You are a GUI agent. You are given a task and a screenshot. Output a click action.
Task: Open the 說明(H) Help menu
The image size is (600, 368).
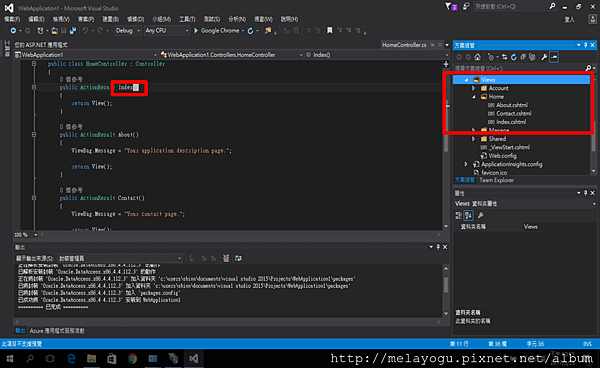point(289,19)
